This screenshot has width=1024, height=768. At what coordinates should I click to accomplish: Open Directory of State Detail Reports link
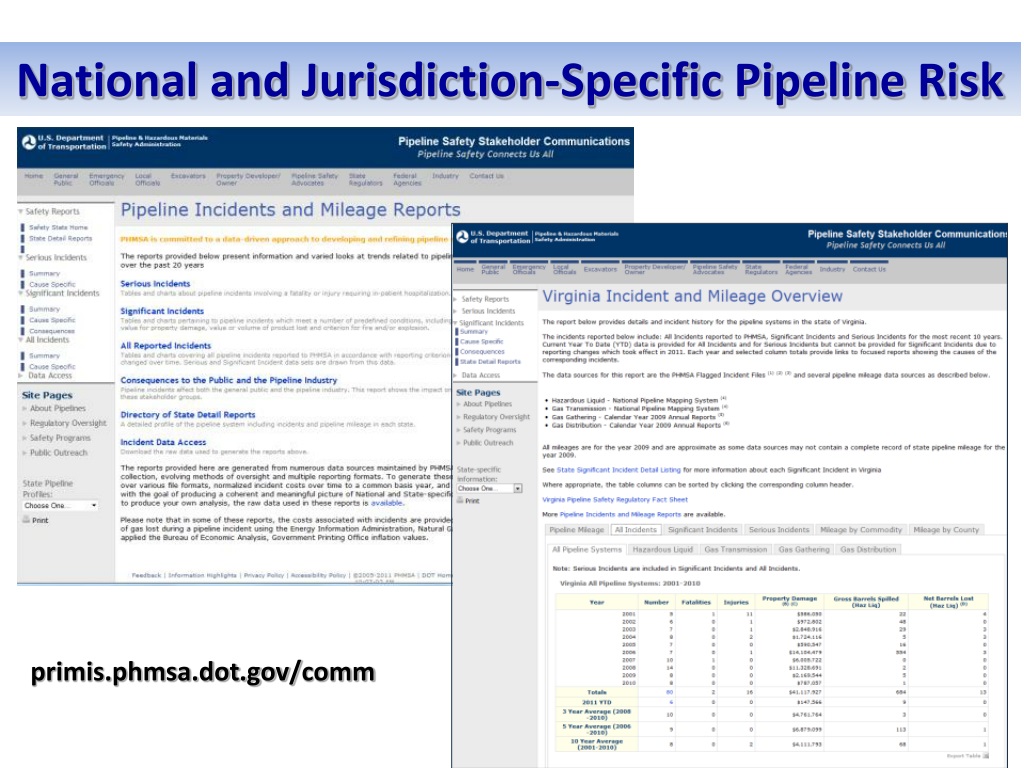[x=188, y=415]
